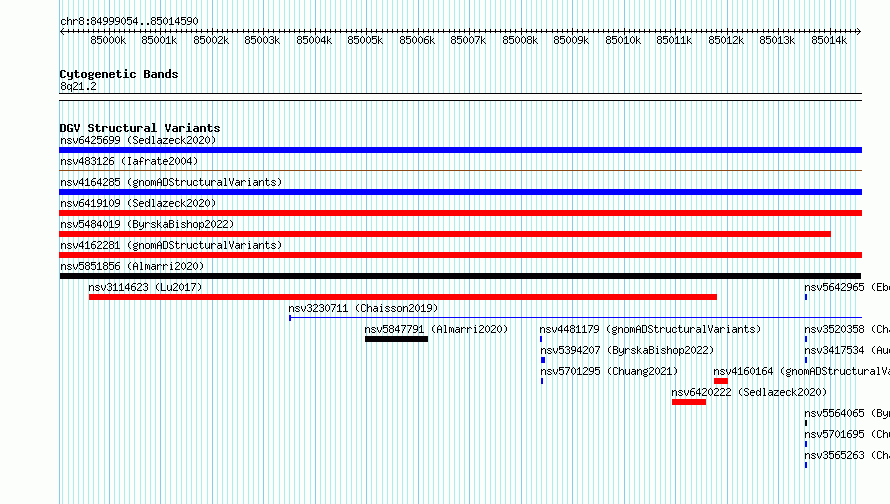Screen dimensions: 890x504
Task: Select the short red bar under nsv4160164
Action: point(721,381)
